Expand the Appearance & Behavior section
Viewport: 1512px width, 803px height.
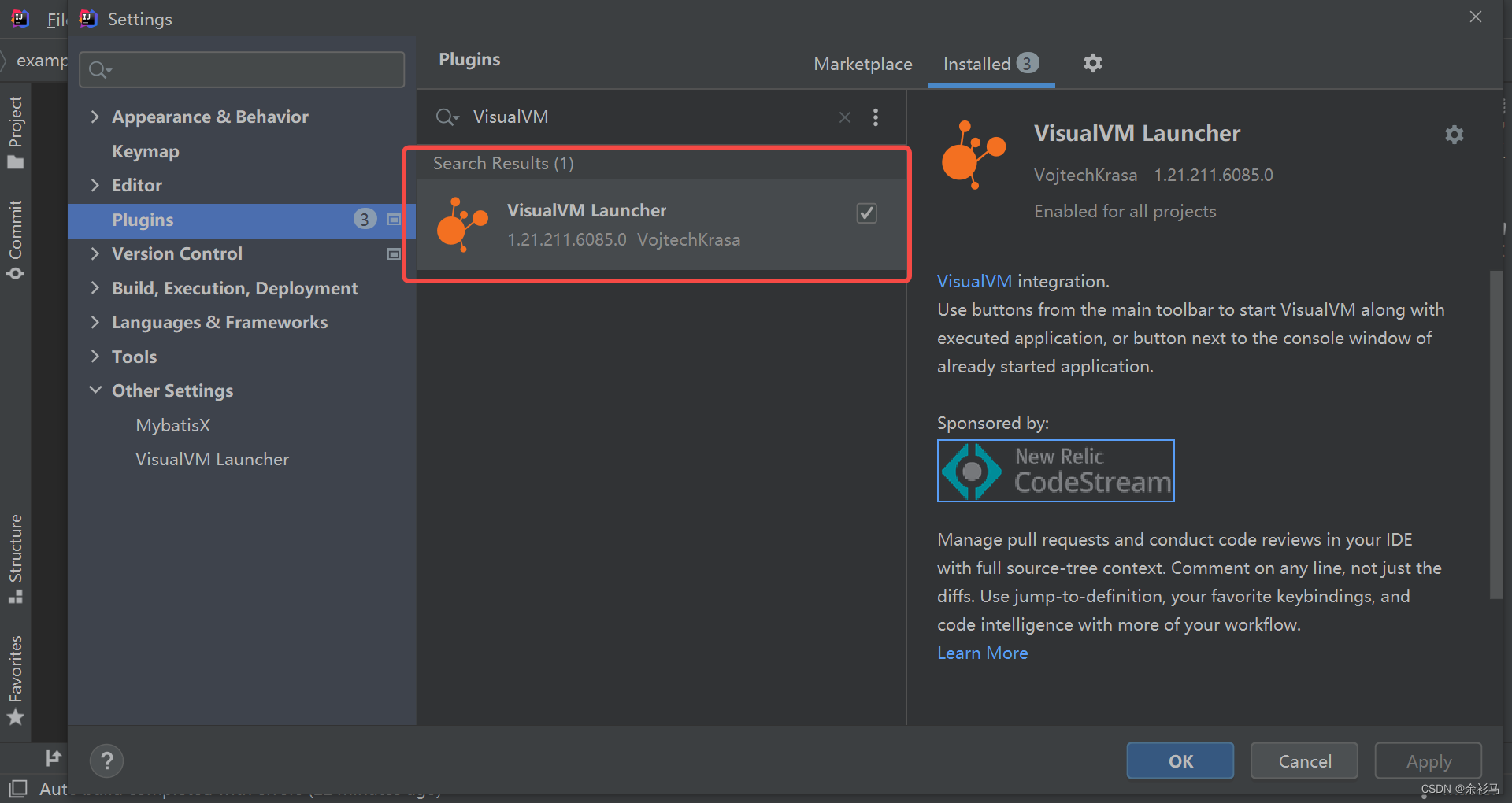click(95, 117)
